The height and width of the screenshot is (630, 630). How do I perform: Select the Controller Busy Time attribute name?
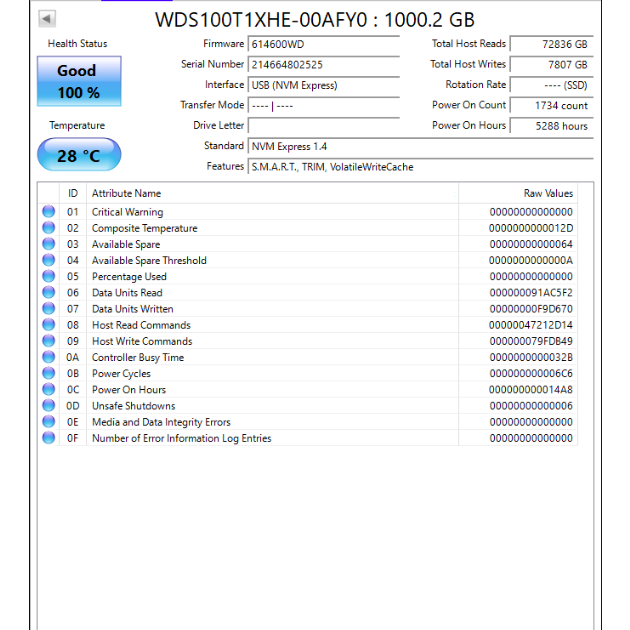(138, 357)
